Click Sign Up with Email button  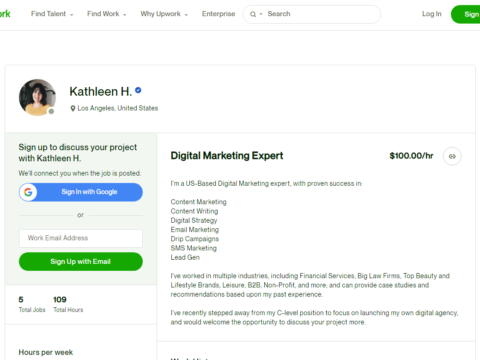coord(81,262)
